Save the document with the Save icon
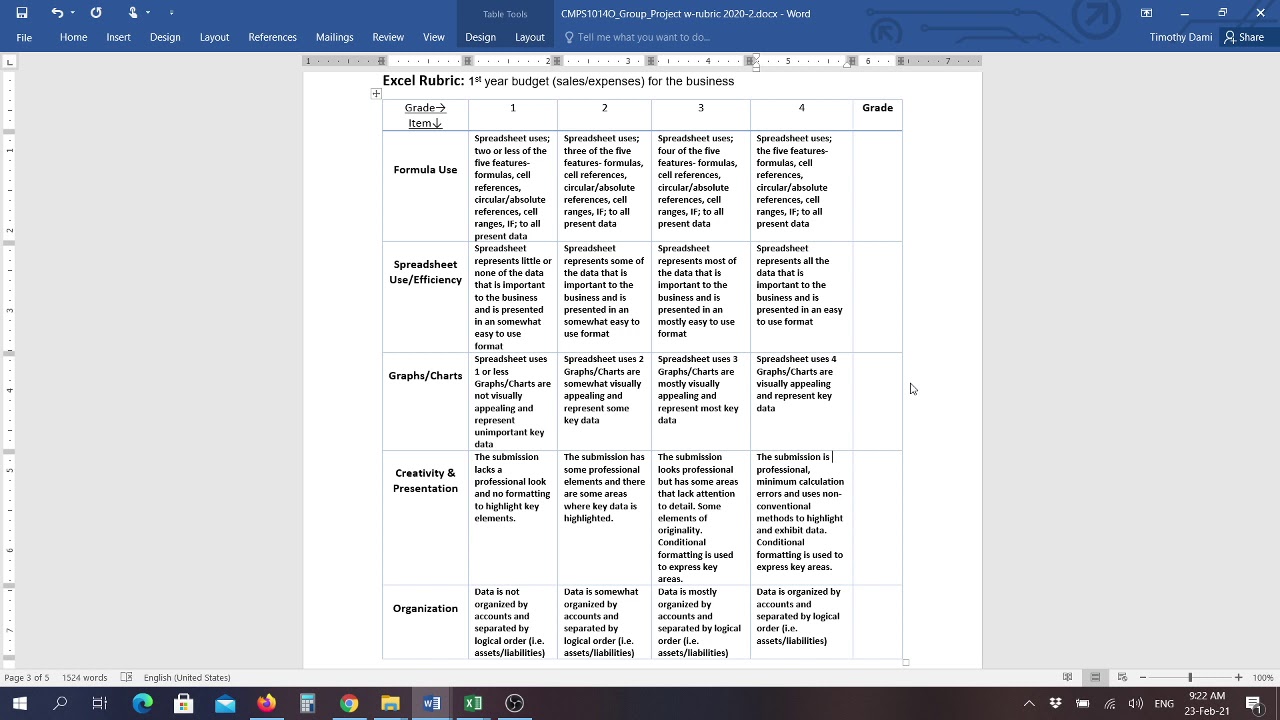Viewport: 1280px width, 720px height. coord(22,13)
